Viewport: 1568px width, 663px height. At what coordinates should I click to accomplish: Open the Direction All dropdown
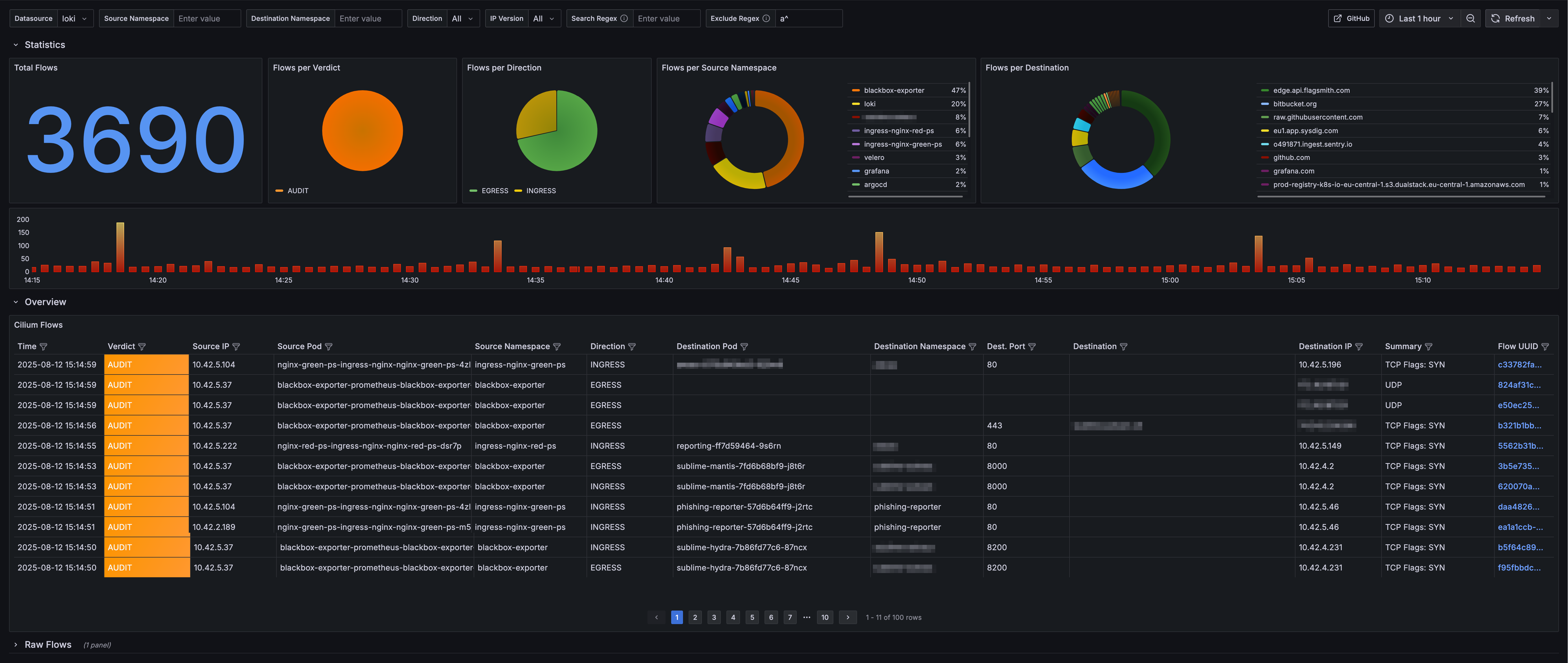pos(463,18)
